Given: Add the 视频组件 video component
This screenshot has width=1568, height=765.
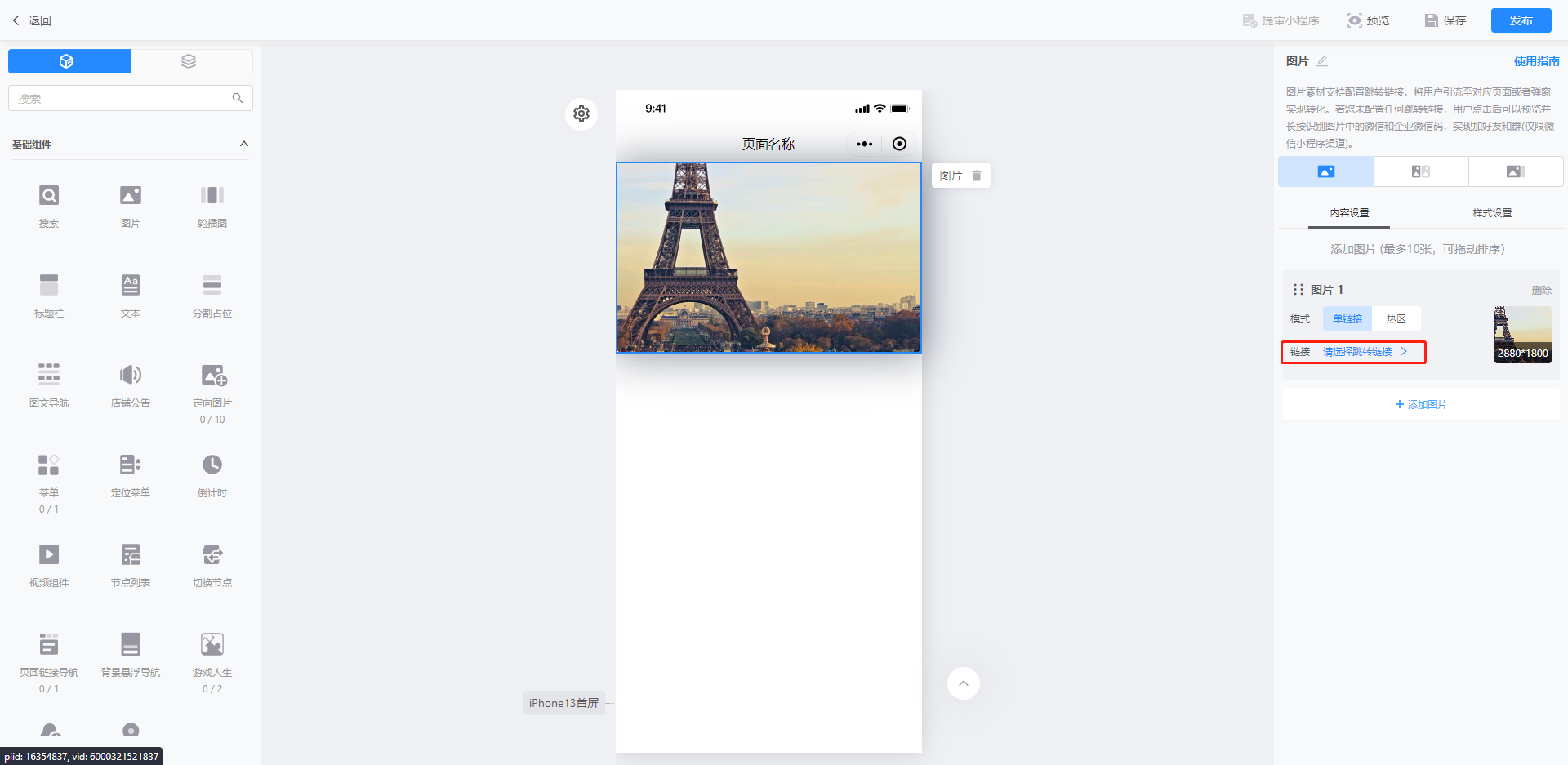Looking at the screenshot, I should click(49, 554).
